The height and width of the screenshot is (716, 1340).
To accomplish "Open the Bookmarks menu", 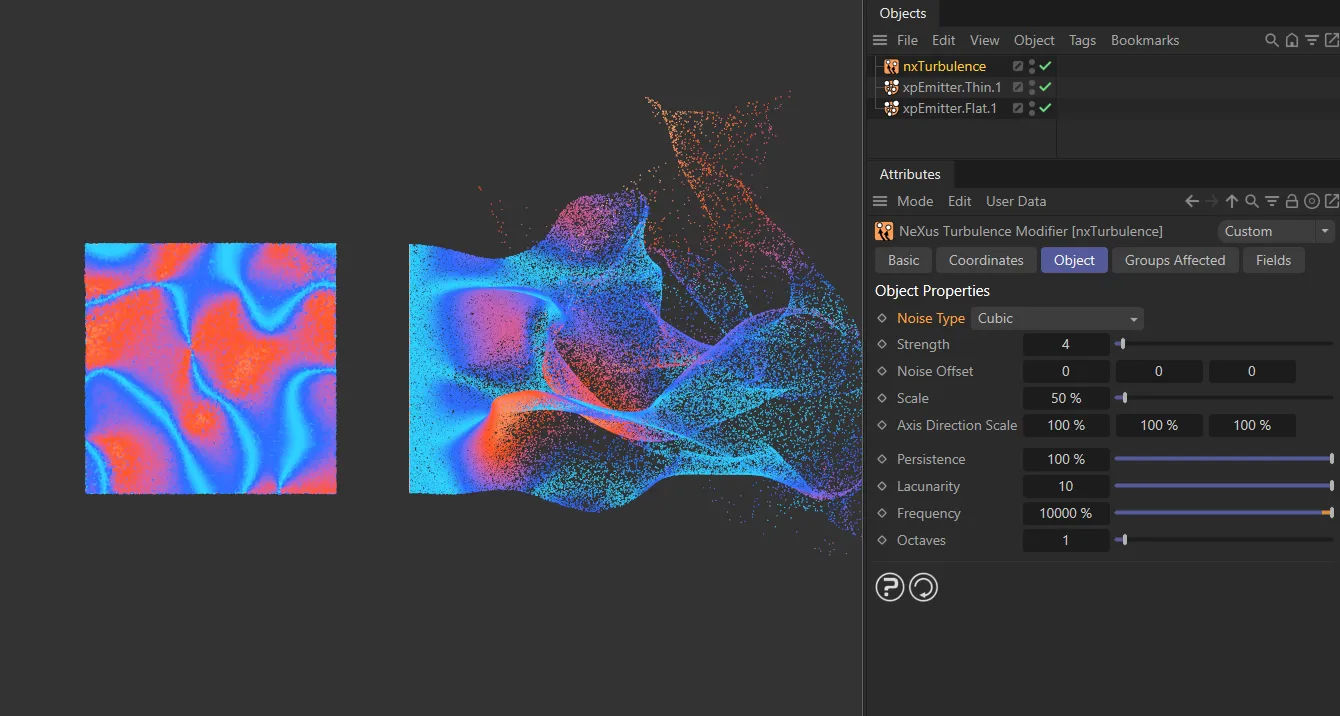I will click(x=1144, y=40).
